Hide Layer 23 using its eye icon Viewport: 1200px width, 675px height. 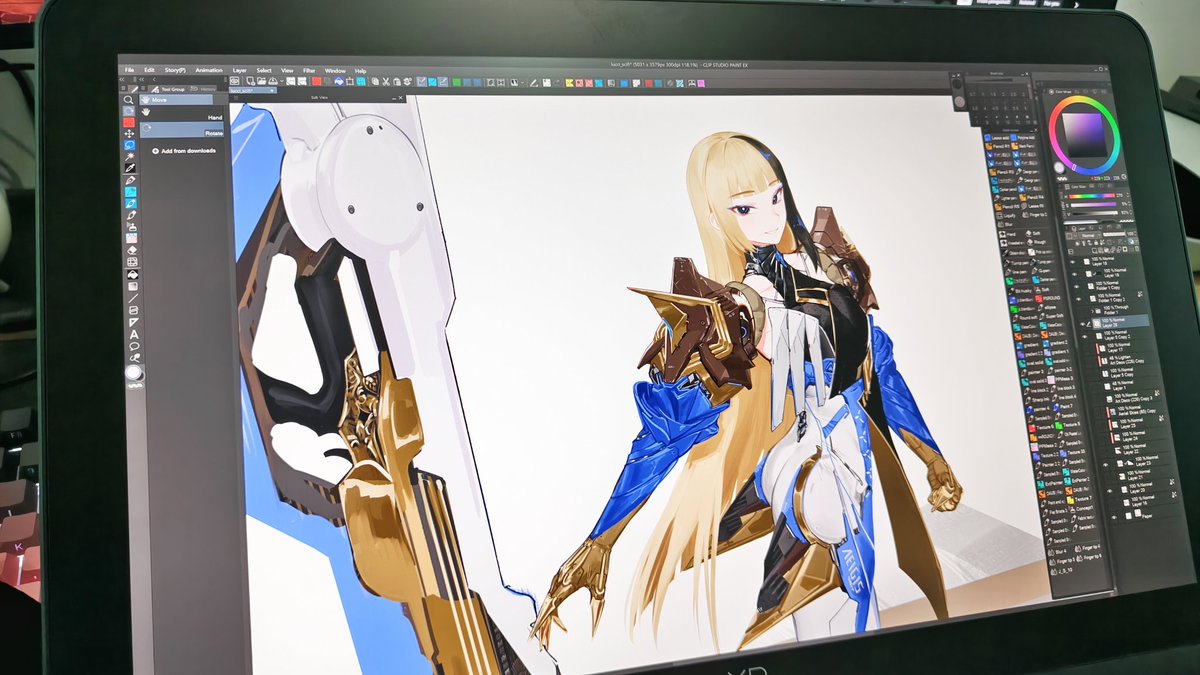[1105, 465]
